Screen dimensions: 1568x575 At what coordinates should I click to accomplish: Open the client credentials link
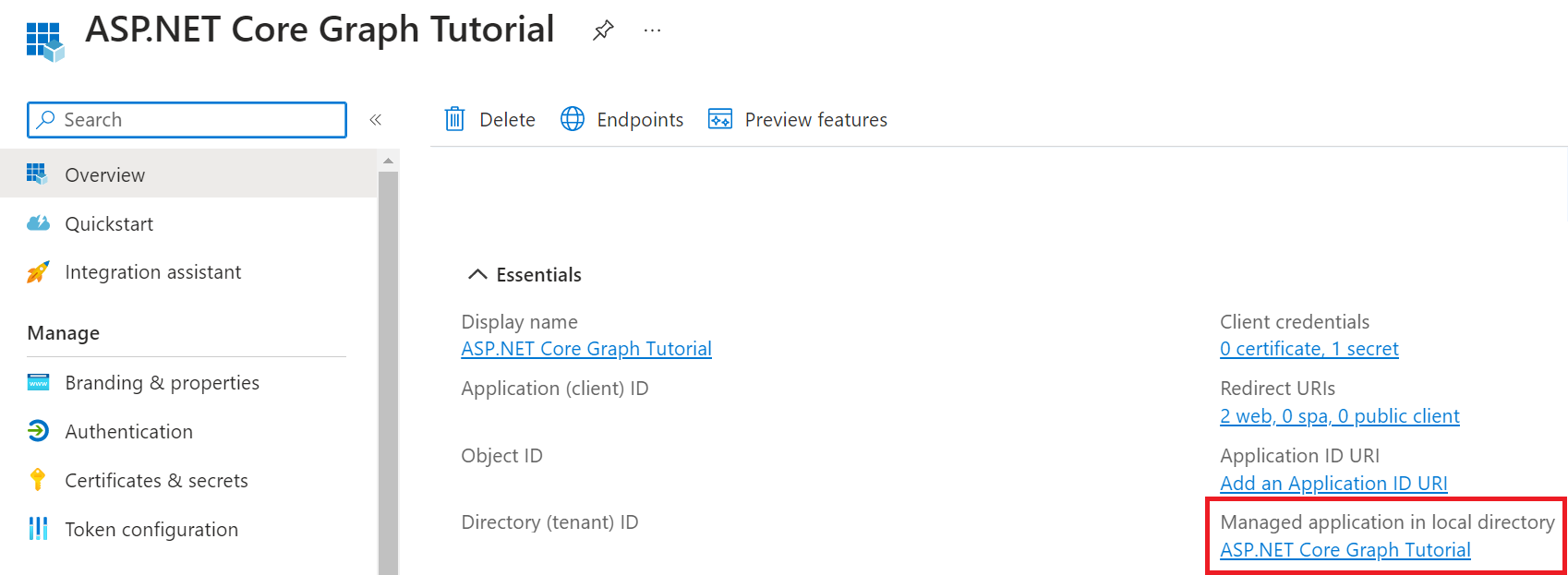pos(1309,349)
